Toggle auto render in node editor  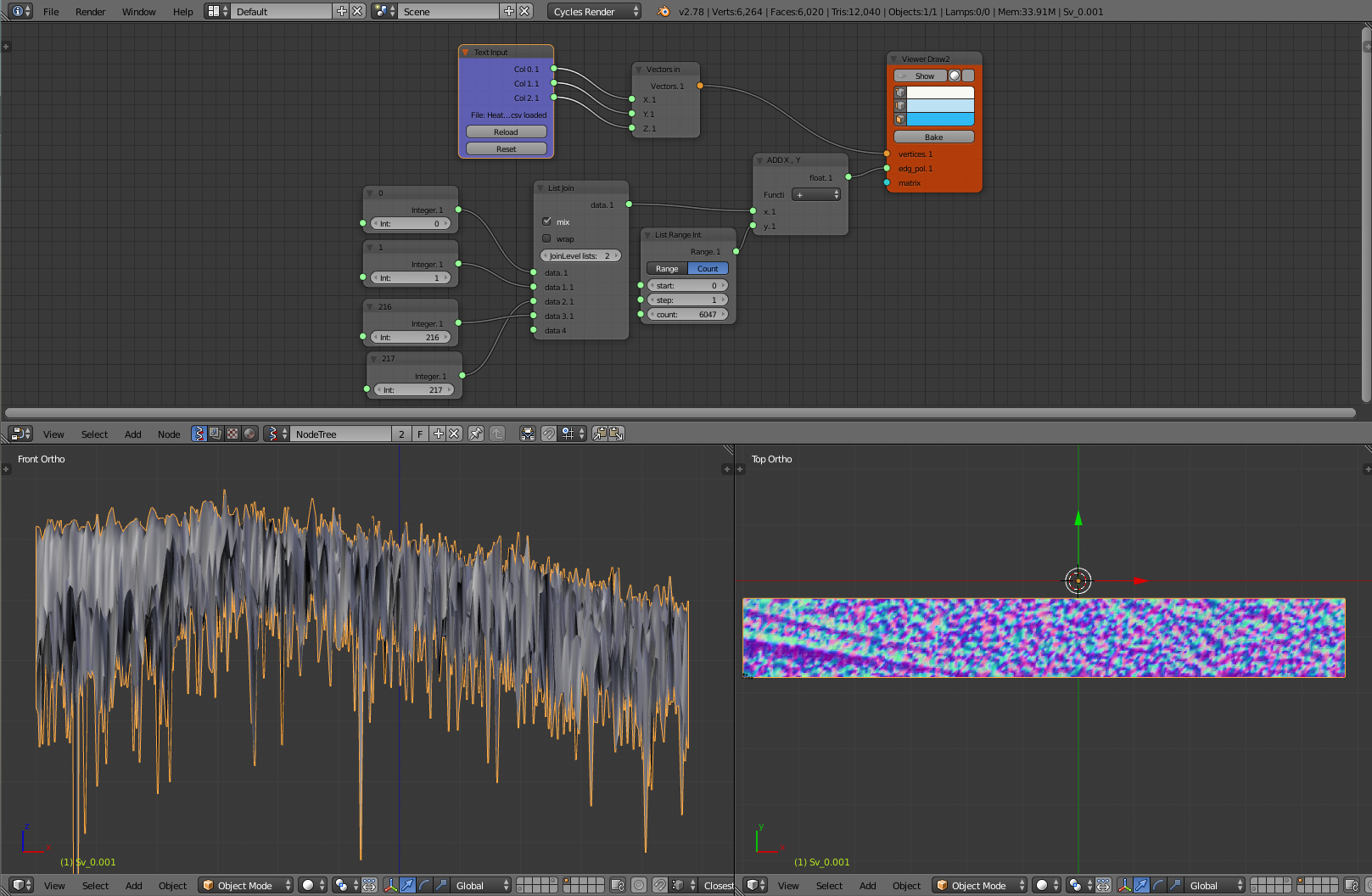pyautogui.click(x=528, y=434)
